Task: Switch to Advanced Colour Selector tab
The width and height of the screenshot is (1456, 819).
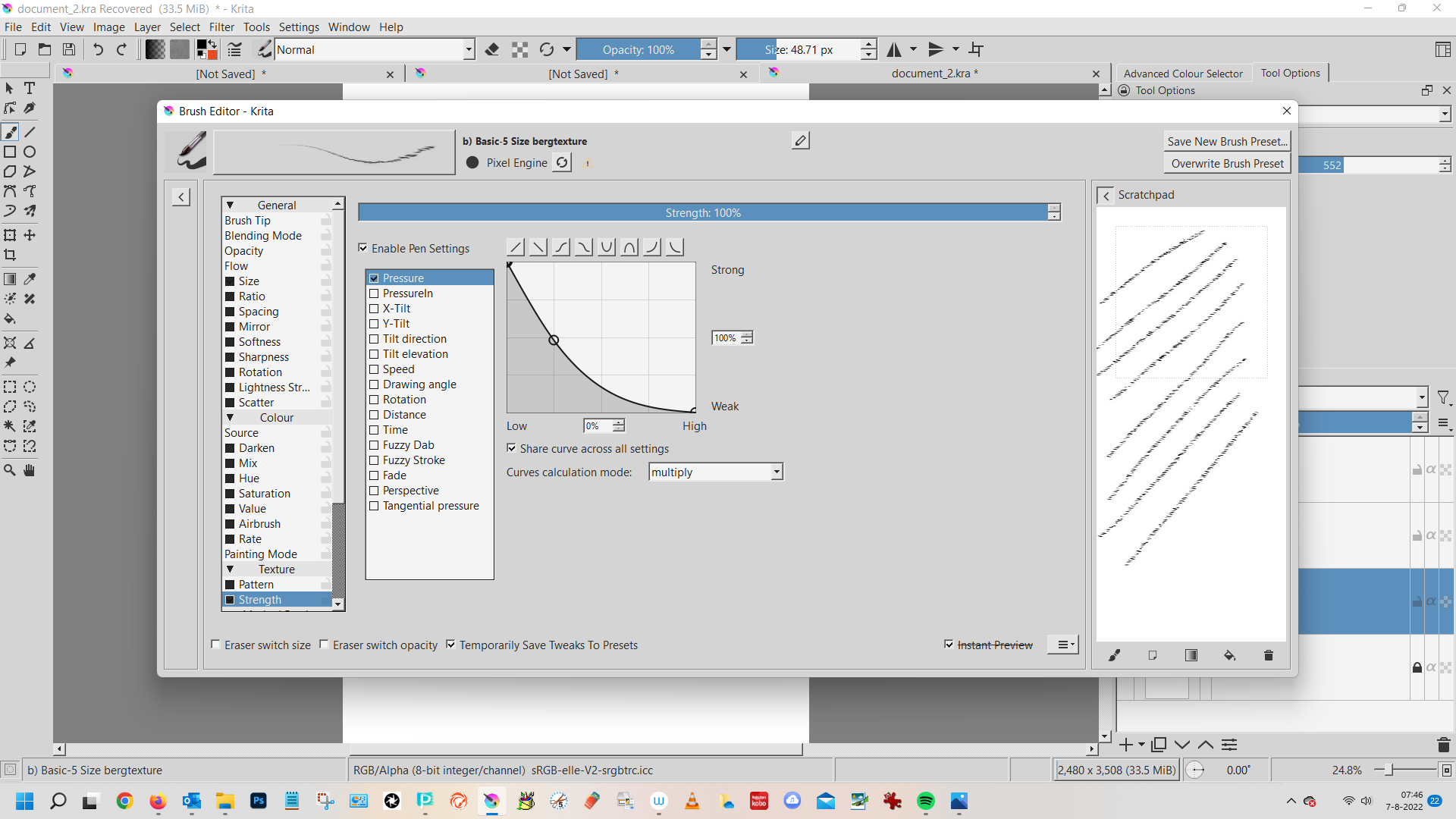Action: [x=1182, y=74]
